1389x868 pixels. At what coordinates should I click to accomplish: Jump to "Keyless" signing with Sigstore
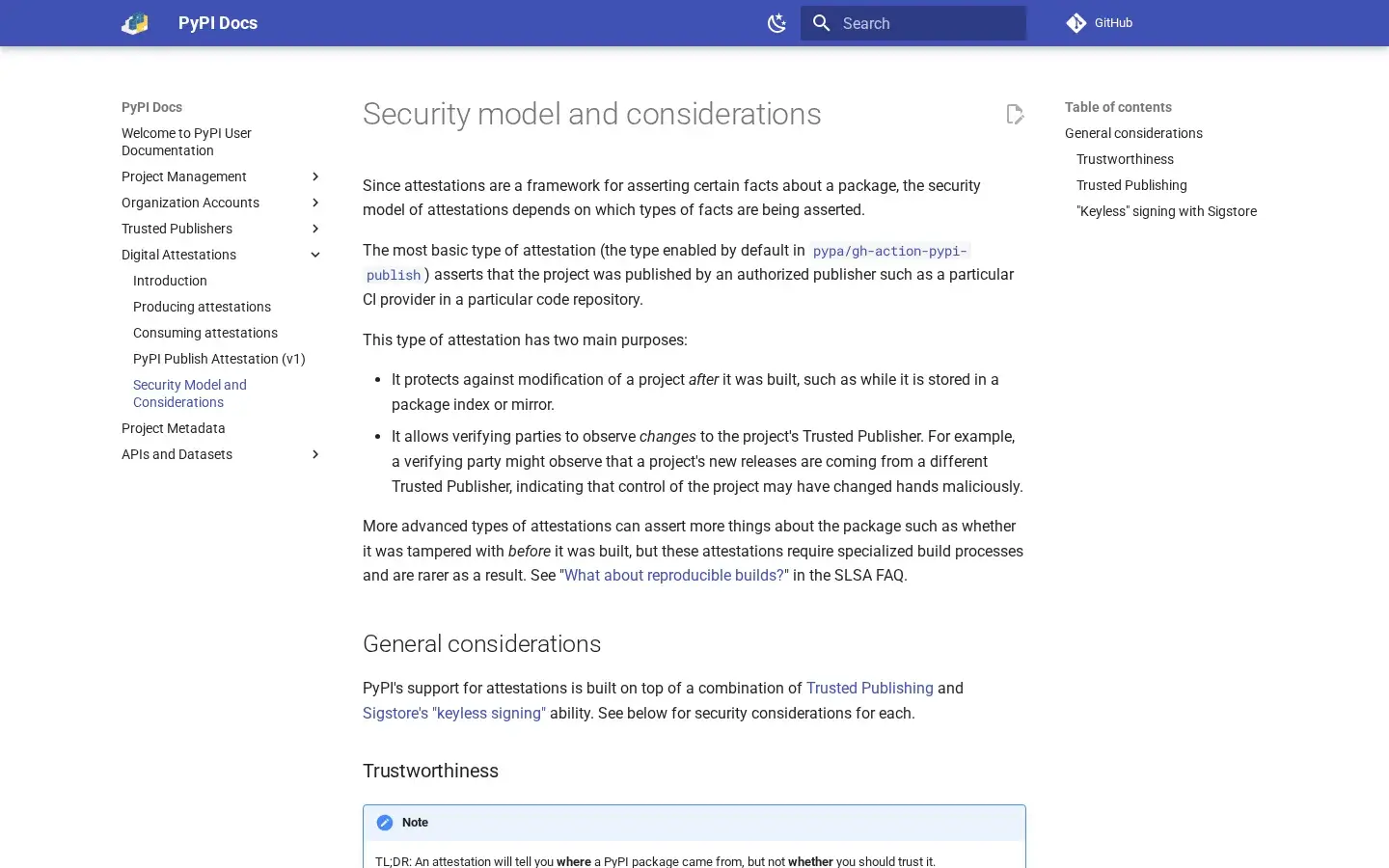coord(1167,211)
